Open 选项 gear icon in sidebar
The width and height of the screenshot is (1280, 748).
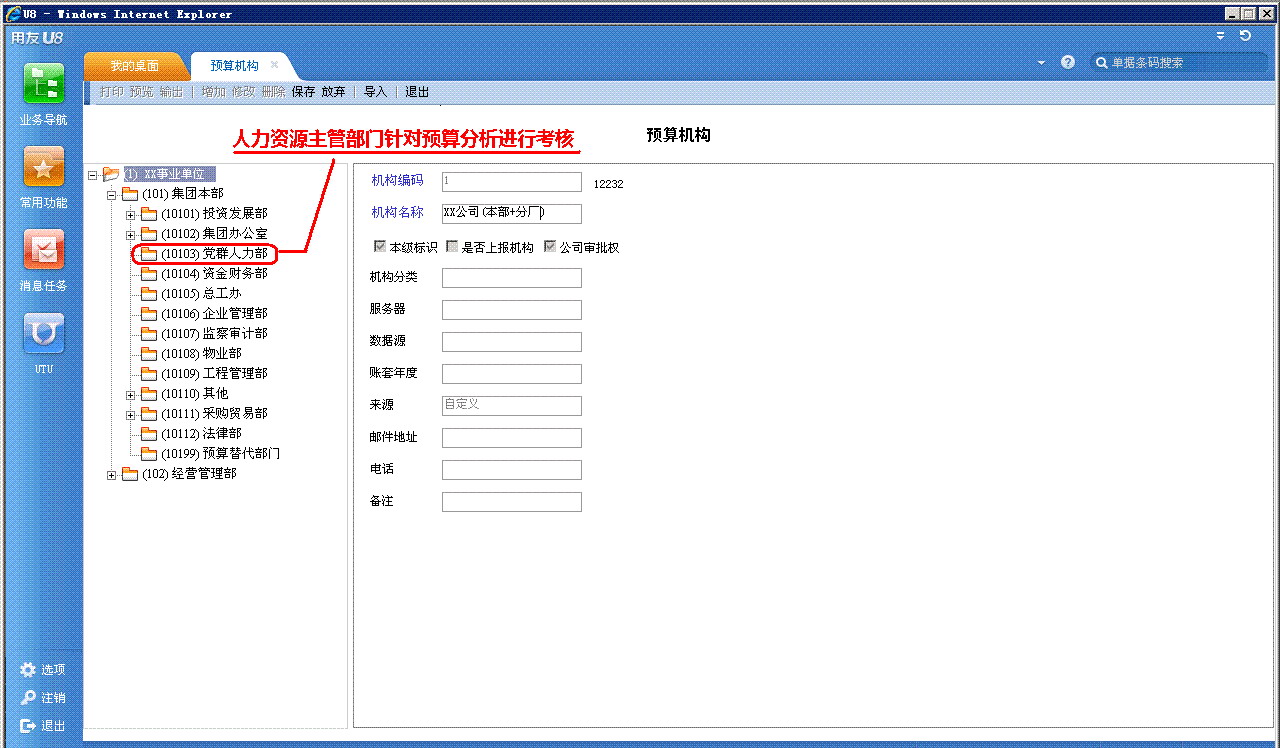pos(28,670)
